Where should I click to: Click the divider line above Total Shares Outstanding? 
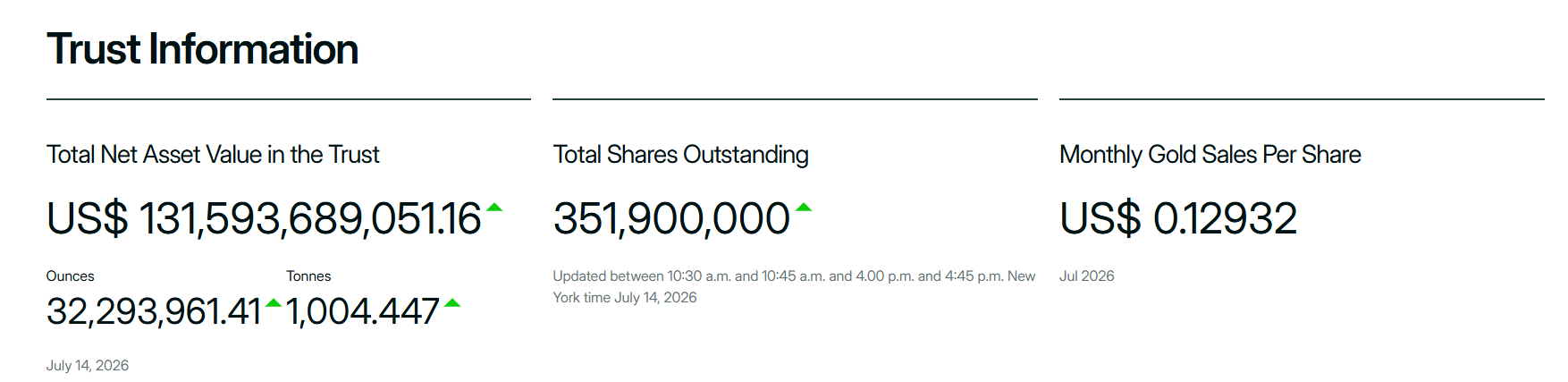(x=795, y=98)
